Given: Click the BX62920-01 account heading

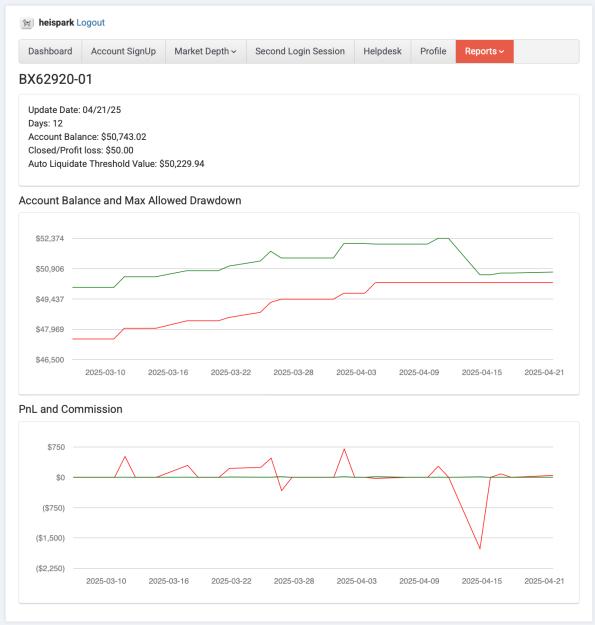Looking at the screenshot, I should pyautogui.click(x=55, y=79).
